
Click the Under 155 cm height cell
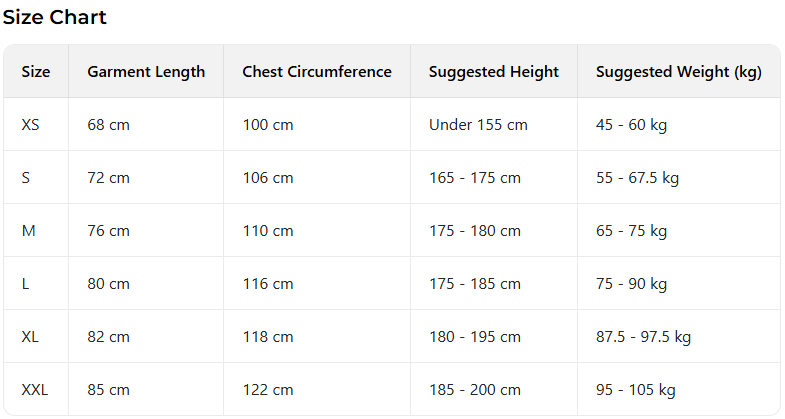point(478,125)
